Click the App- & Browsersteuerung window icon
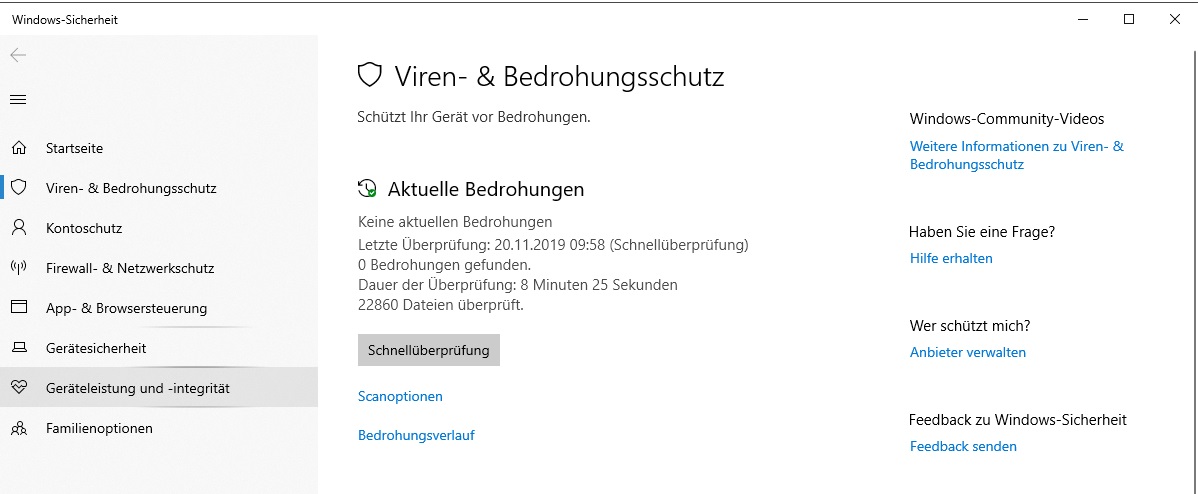The width and height of the screenshot is (1198, 494). tap(19, 308)
